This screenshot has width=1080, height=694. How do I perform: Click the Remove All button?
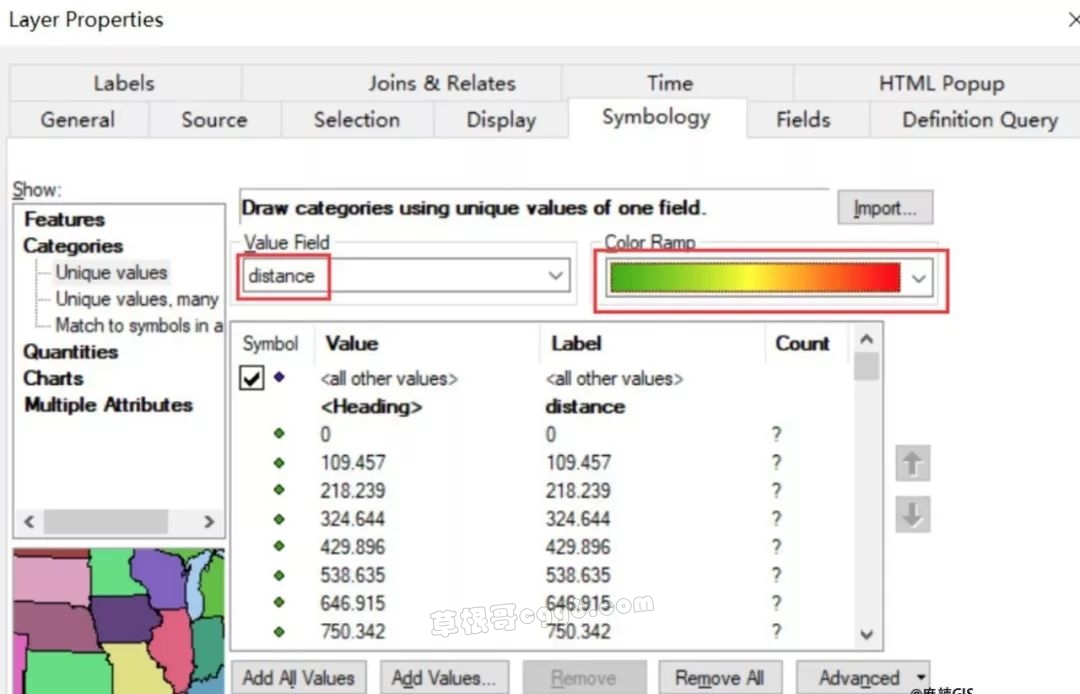(719, 677)
